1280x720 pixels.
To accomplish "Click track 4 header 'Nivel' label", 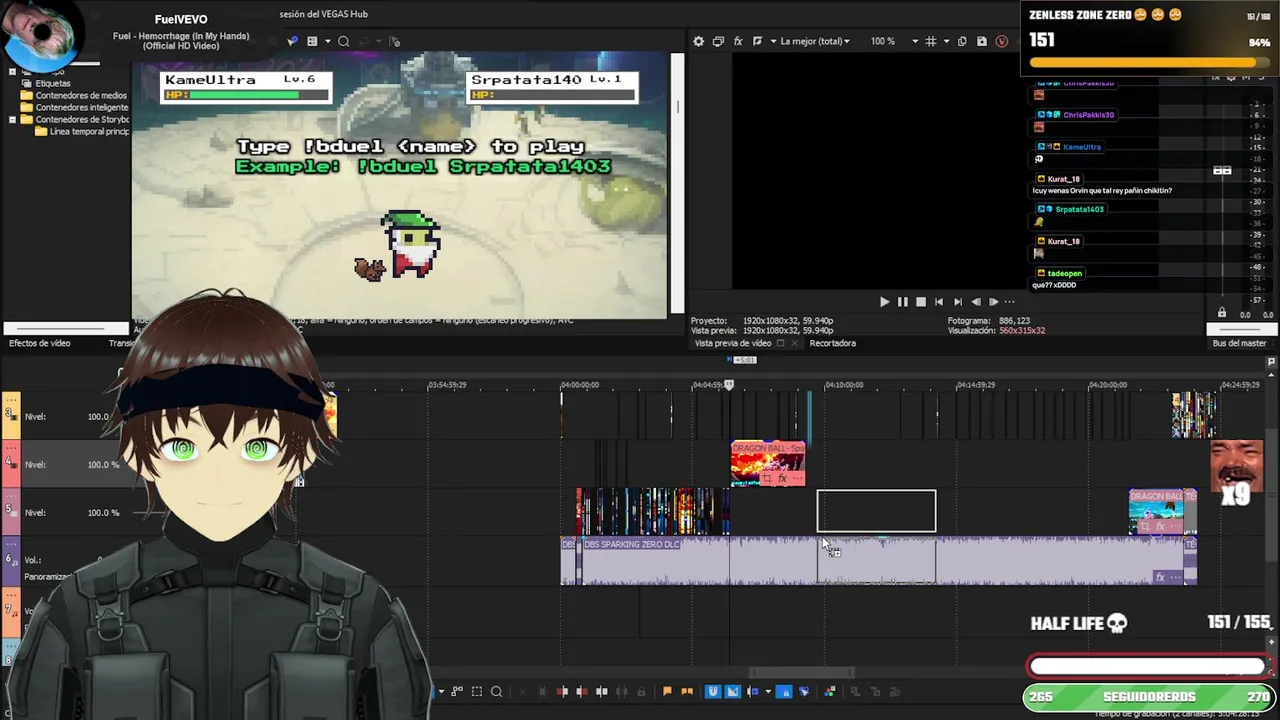I will pos(35,465).
